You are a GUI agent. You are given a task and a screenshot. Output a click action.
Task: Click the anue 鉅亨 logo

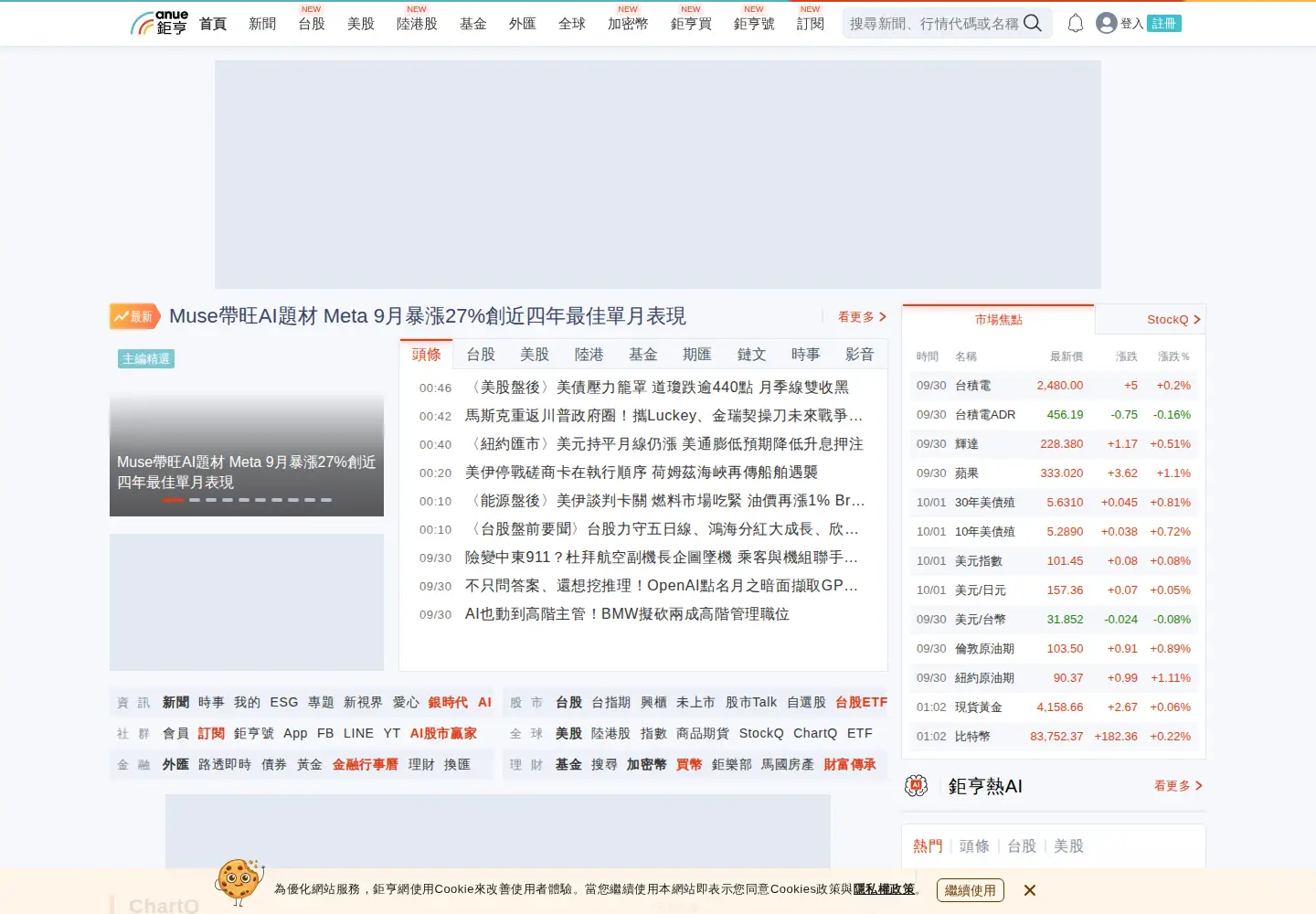point(159,23)
